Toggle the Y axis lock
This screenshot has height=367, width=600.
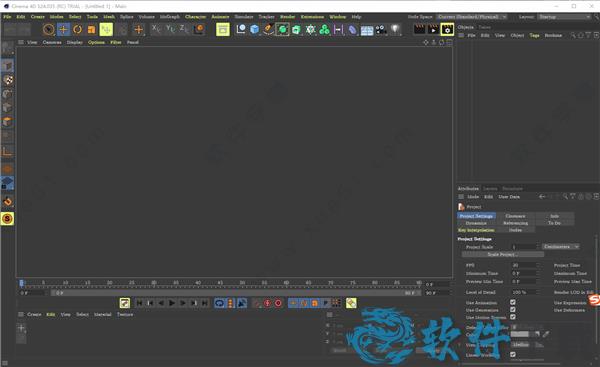pyautogui.click(x=170, y=29)
